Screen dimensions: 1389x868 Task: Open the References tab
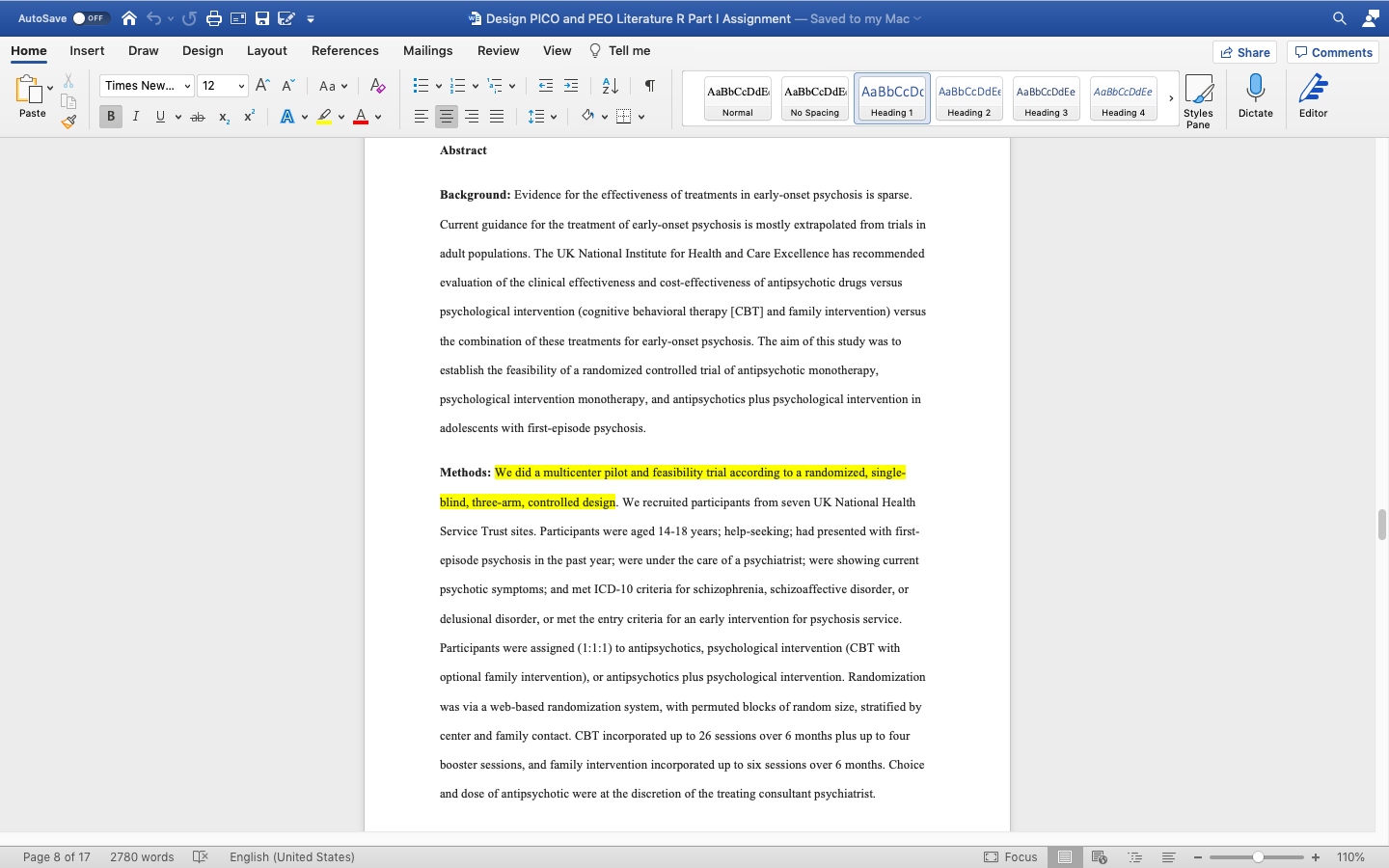click(x=345, y=51)
